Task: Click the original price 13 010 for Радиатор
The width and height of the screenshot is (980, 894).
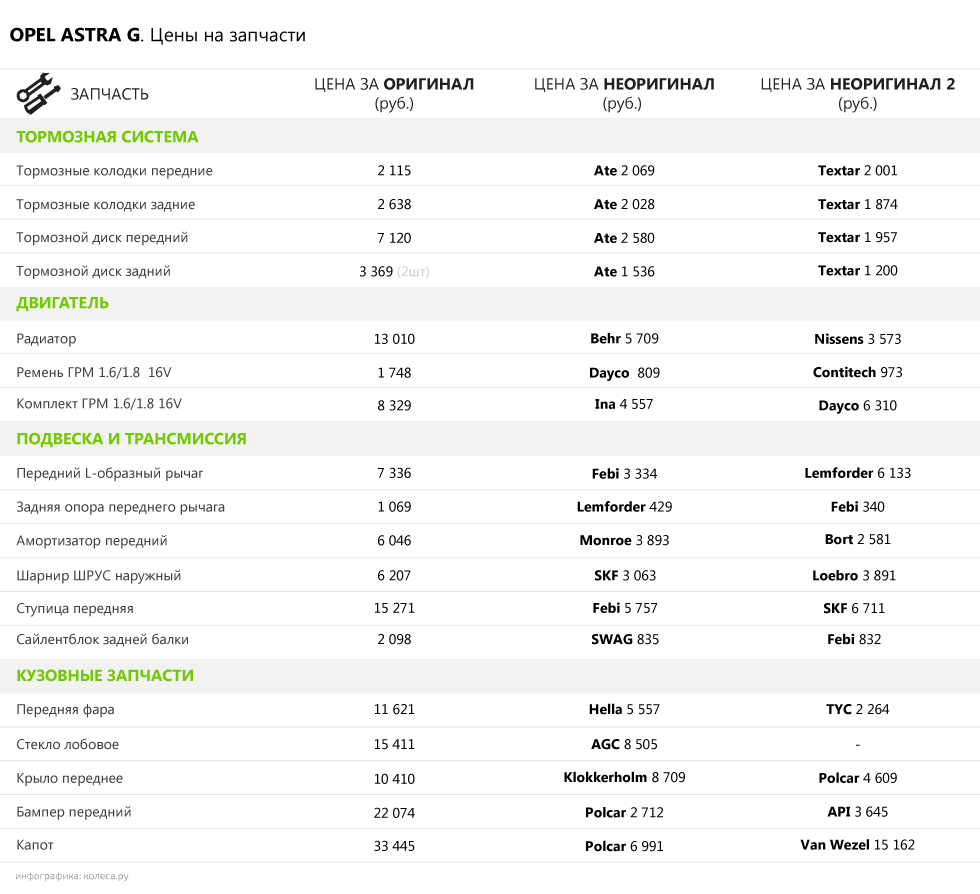Action: tap(394, 339)
